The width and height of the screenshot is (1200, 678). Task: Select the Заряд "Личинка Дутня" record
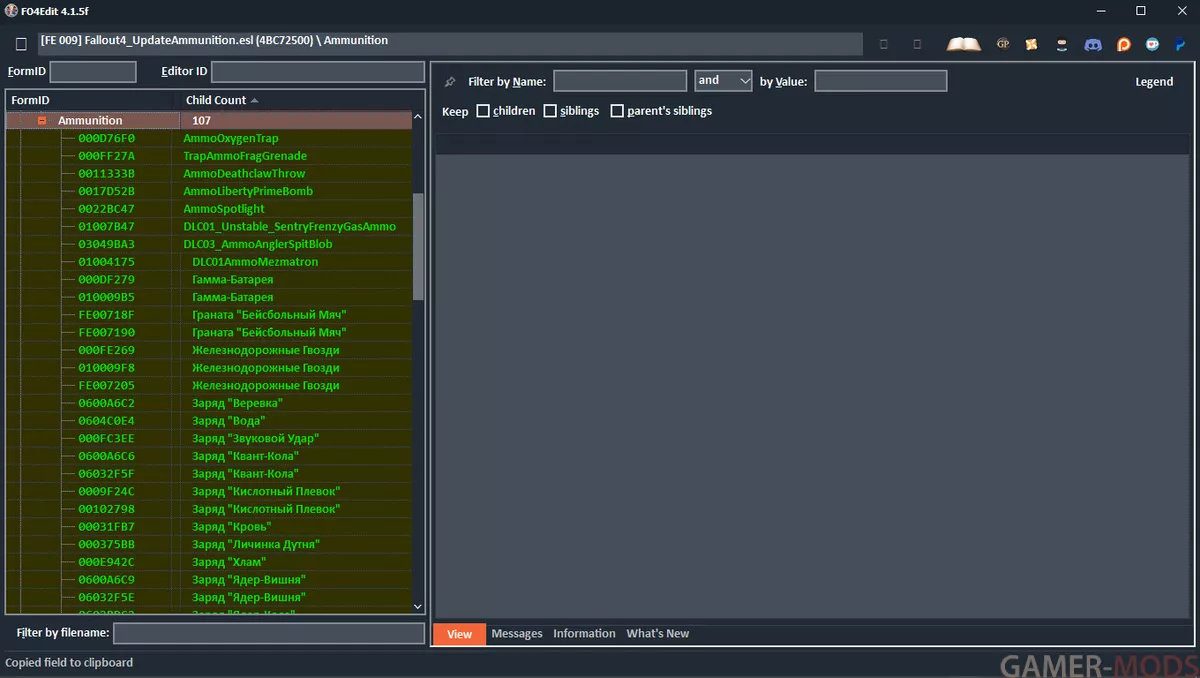209,544
